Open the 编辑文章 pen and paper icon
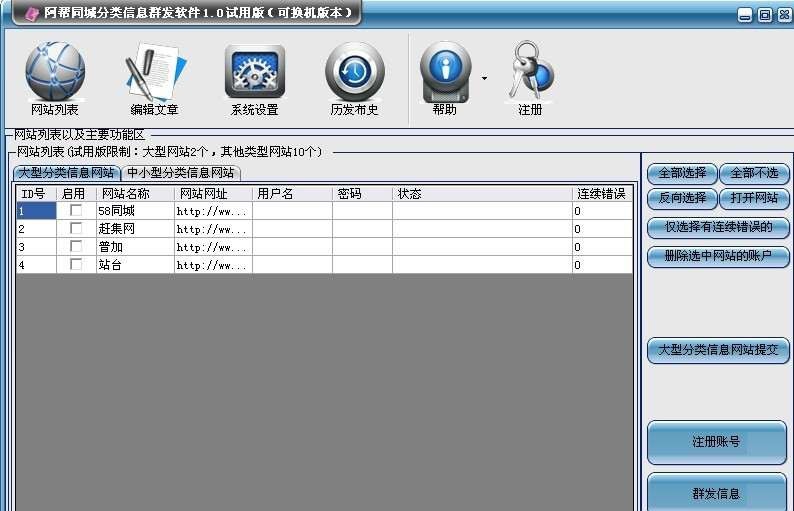This screenshot has height=511, width=794. [x=154, y=72]
